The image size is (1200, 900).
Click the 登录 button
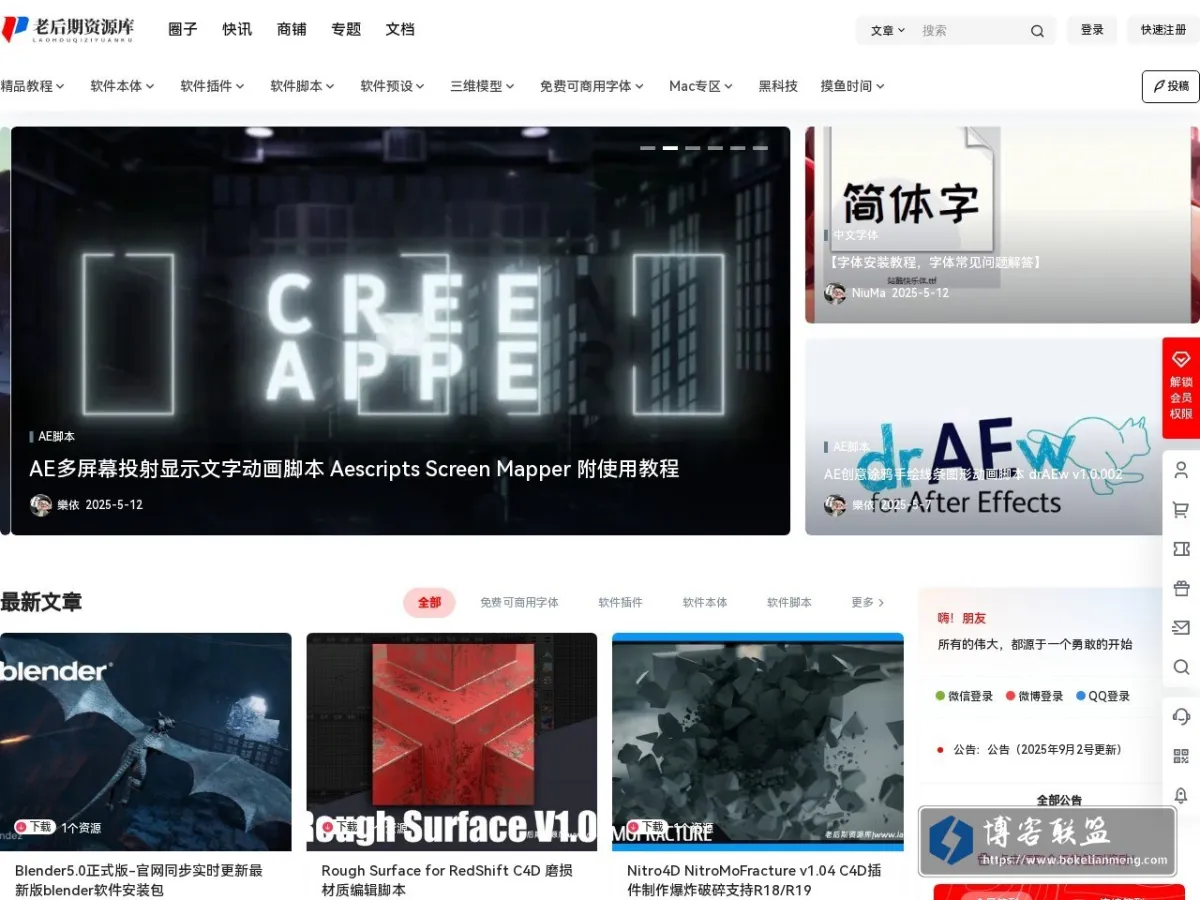1092,30
